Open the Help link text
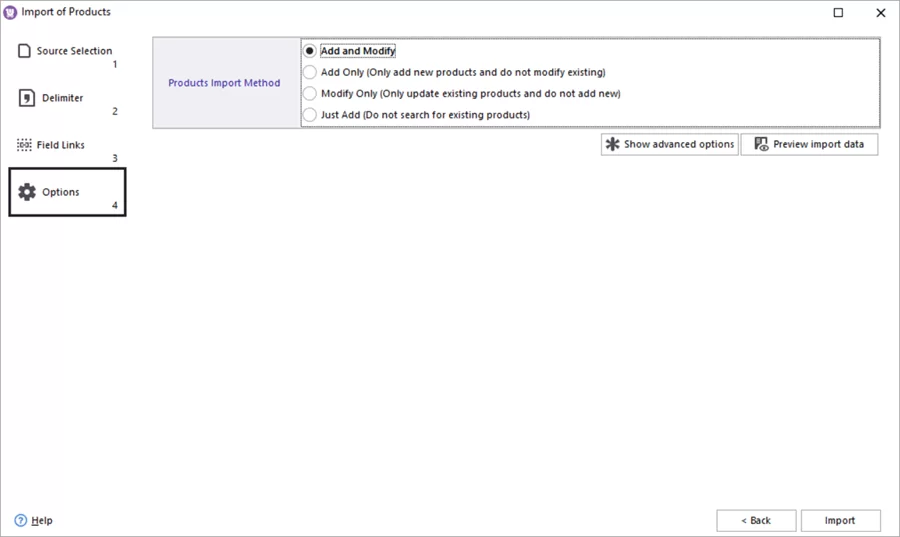This screenshot has width=900, height=537. point(42,520)
